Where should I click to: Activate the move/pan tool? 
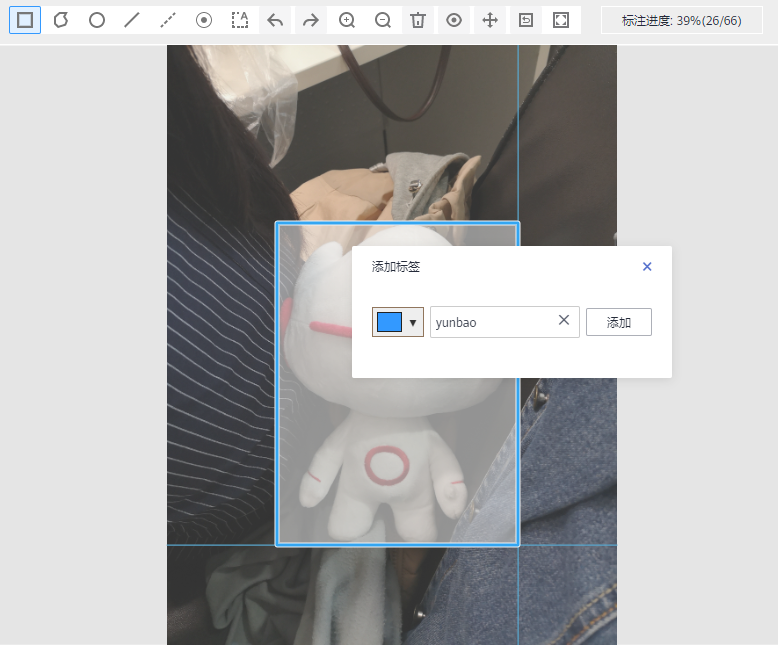coord(490,20)
